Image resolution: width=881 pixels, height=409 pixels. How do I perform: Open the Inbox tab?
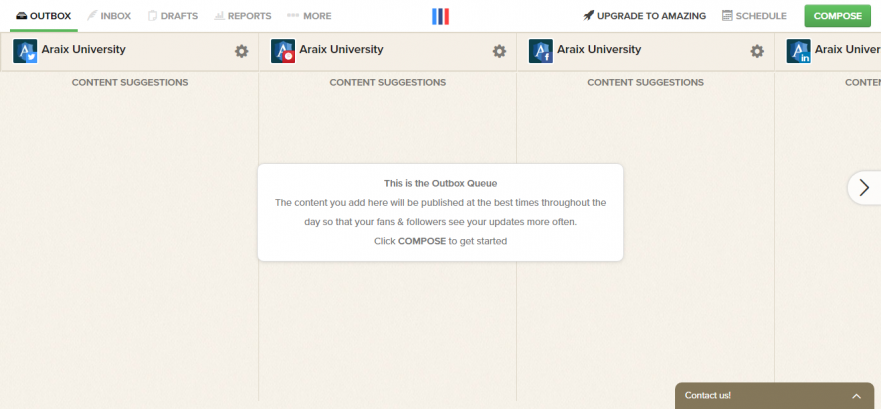(x=109, y=16)
